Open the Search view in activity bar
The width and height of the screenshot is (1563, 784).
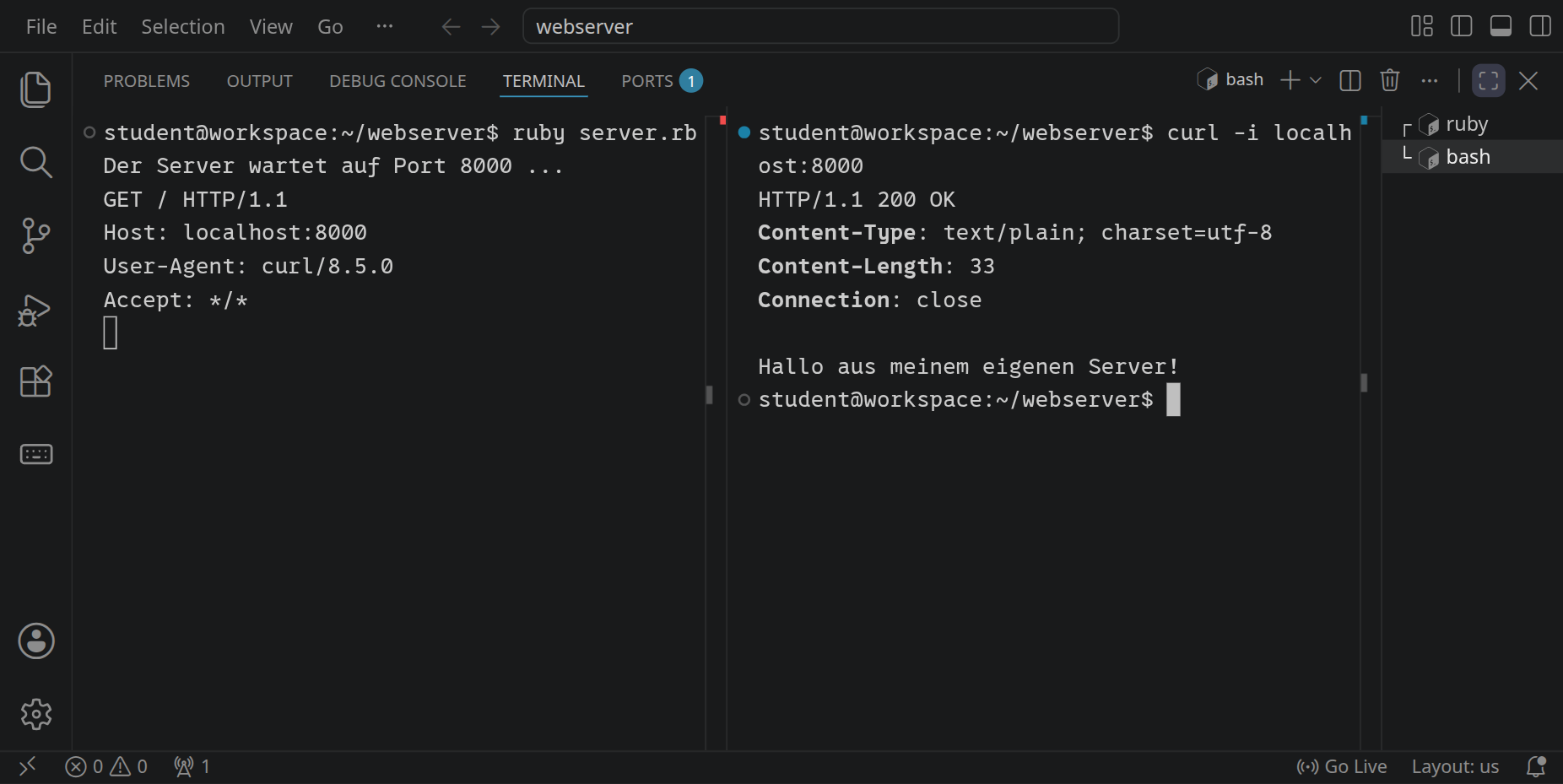pos(35,162)
